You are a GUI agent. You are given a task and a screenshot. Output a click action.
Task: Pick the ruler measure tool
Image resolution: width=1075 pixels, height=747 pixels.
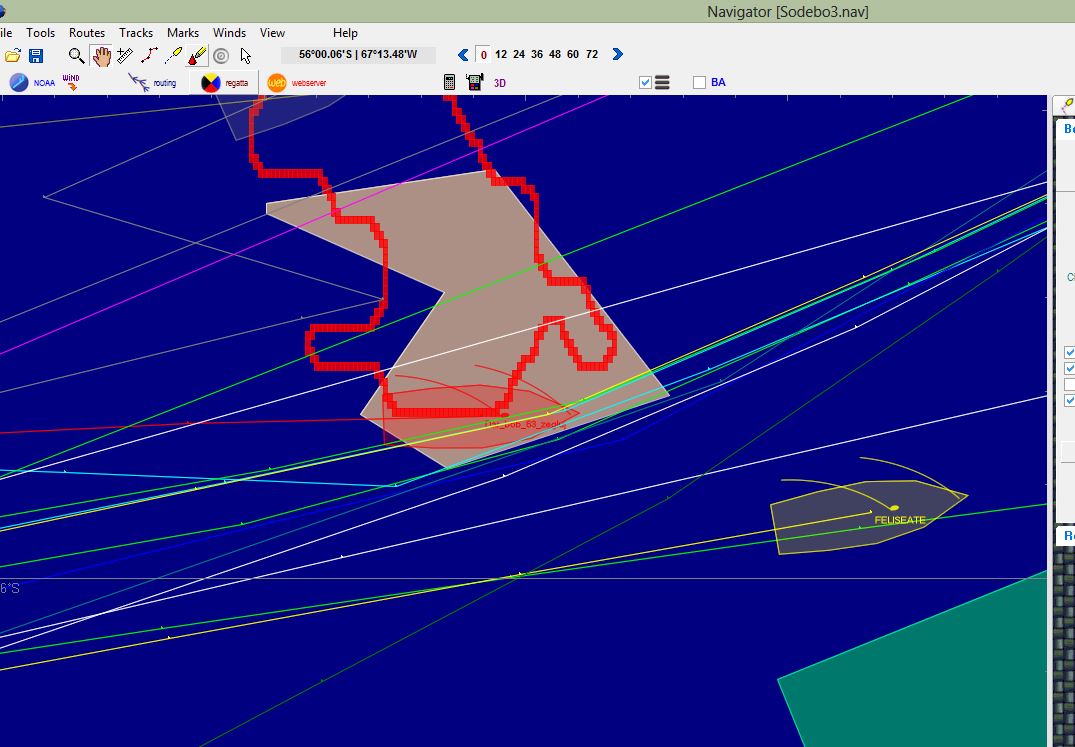tap(125, 55)
